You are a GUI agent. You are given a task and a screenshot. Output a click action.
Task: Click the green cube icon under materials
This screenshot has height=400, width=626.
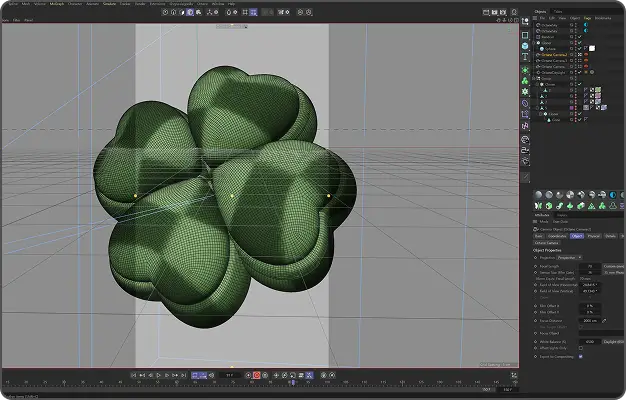coord(549,206)
